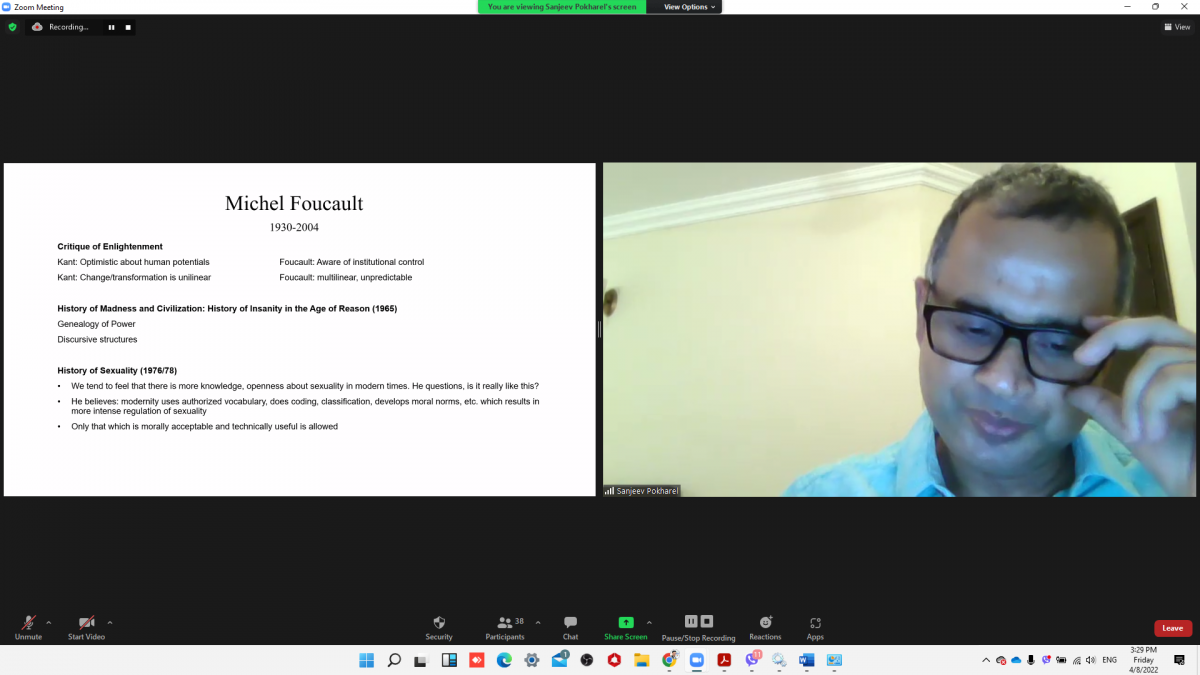1200x675 pixels.
Task: Click 'Foucault: multilinear, unpredictable' line
Action: click(346, 277)
